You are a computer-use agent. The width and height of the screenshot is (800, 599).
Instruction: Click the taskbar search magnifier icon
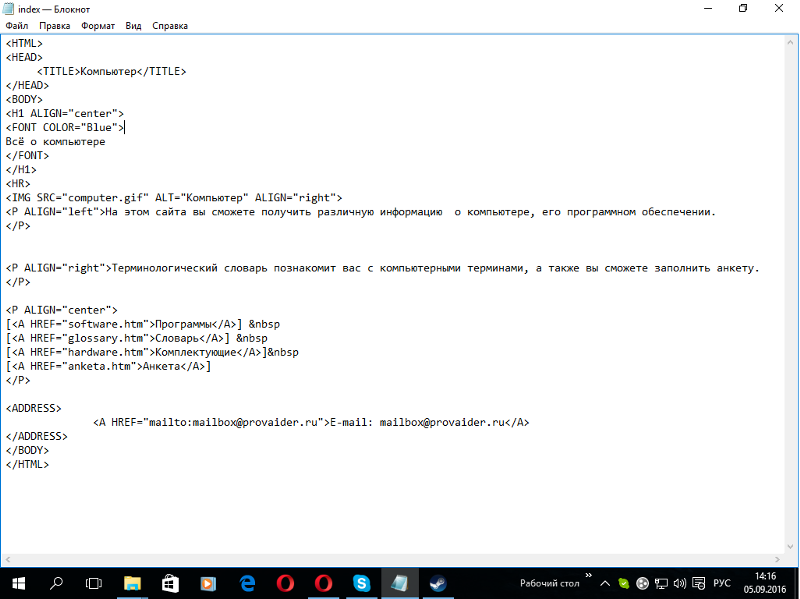click(56, 583)
